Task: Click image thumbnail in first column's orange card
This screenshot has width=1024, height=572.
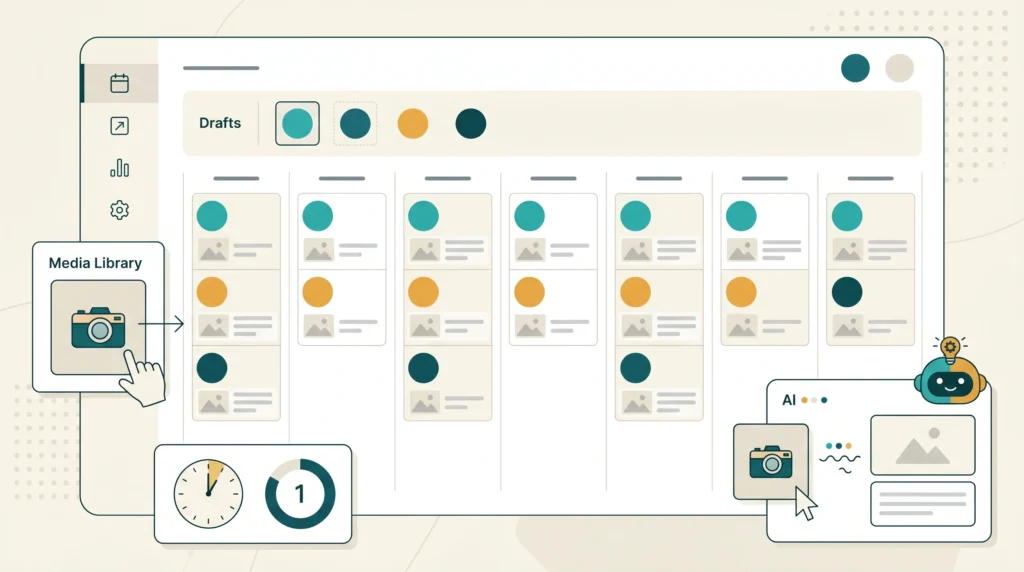Action: click(x=213, y=326)
